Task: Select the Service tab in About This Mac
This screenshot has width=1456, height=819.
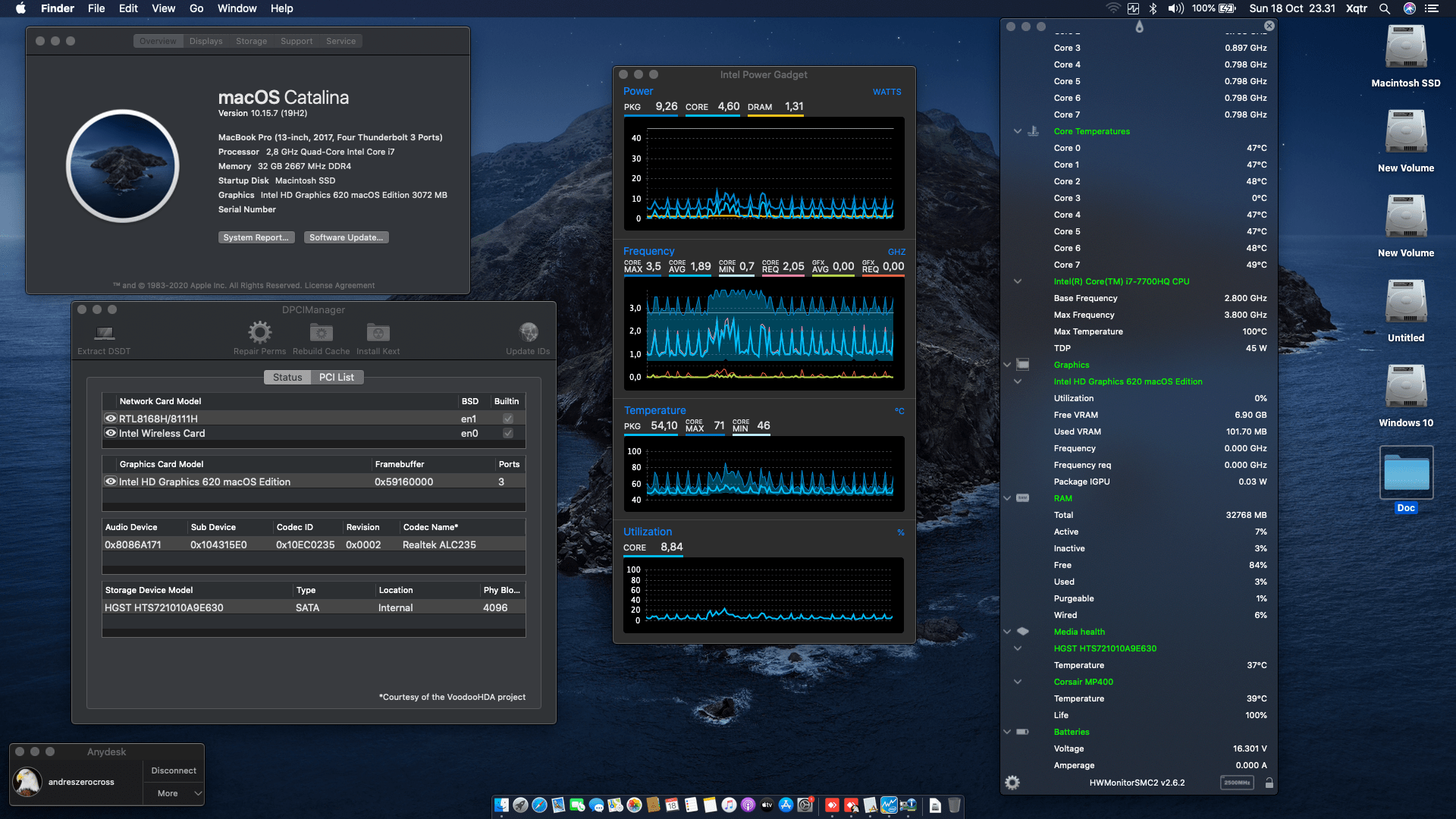Action: (x=341, y=41)
